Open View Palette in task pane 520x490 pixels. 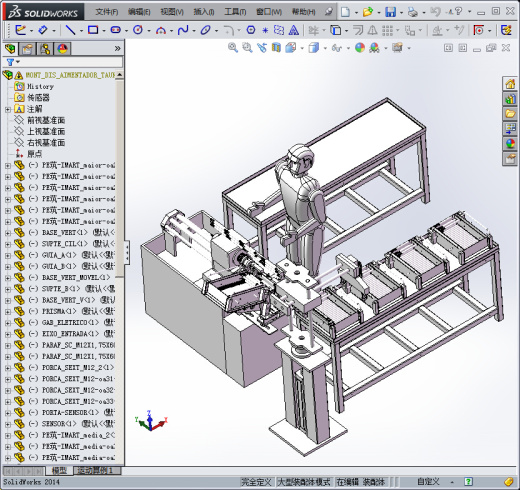pos(510,129)
